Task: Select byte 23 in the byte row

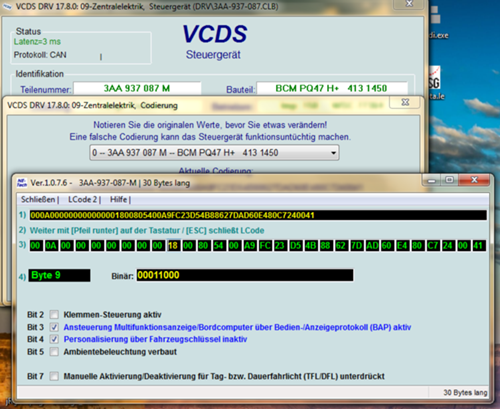Action: [x=280, y=246]
